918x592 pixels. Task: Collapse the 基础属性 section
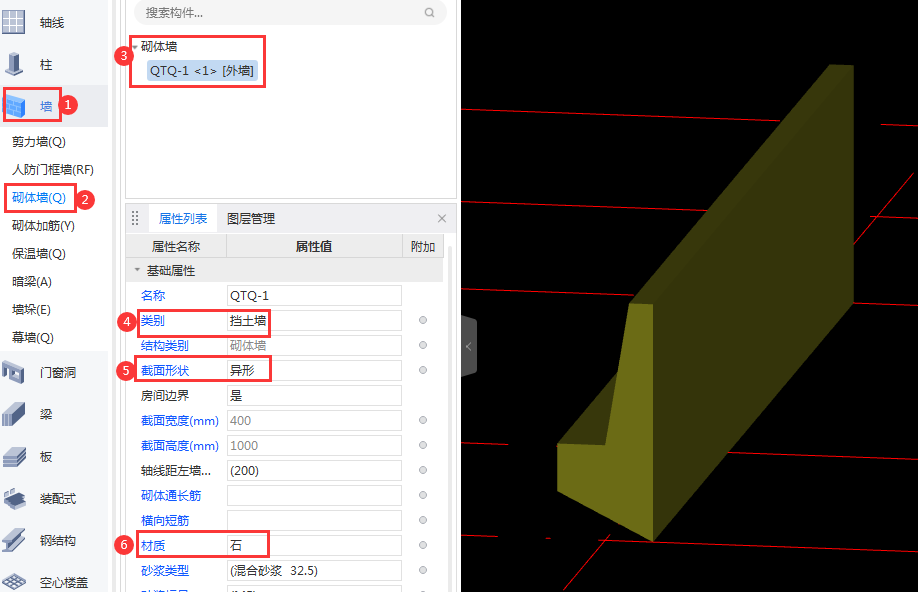coord(138,270)
